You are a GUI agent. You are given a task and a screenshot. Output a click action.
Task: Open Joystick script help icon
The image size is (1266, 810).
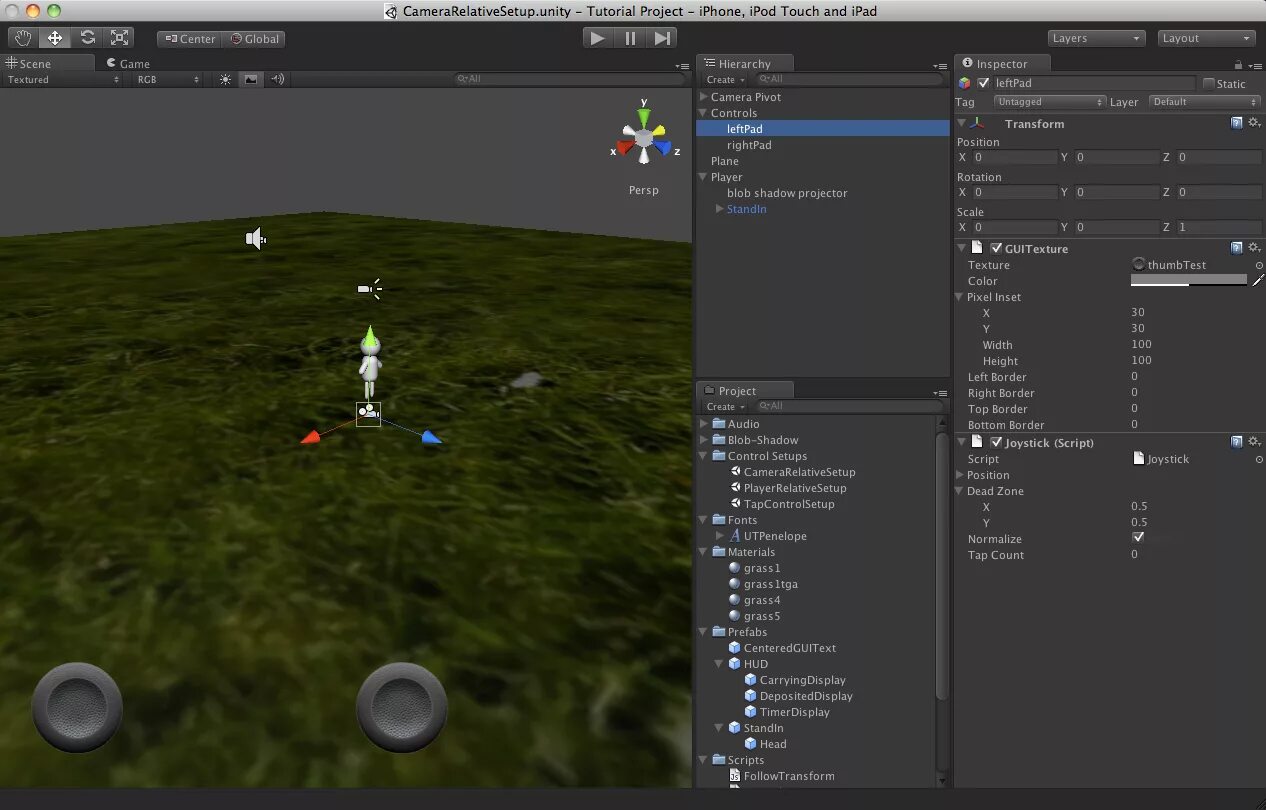click(x=1237, y=442)
